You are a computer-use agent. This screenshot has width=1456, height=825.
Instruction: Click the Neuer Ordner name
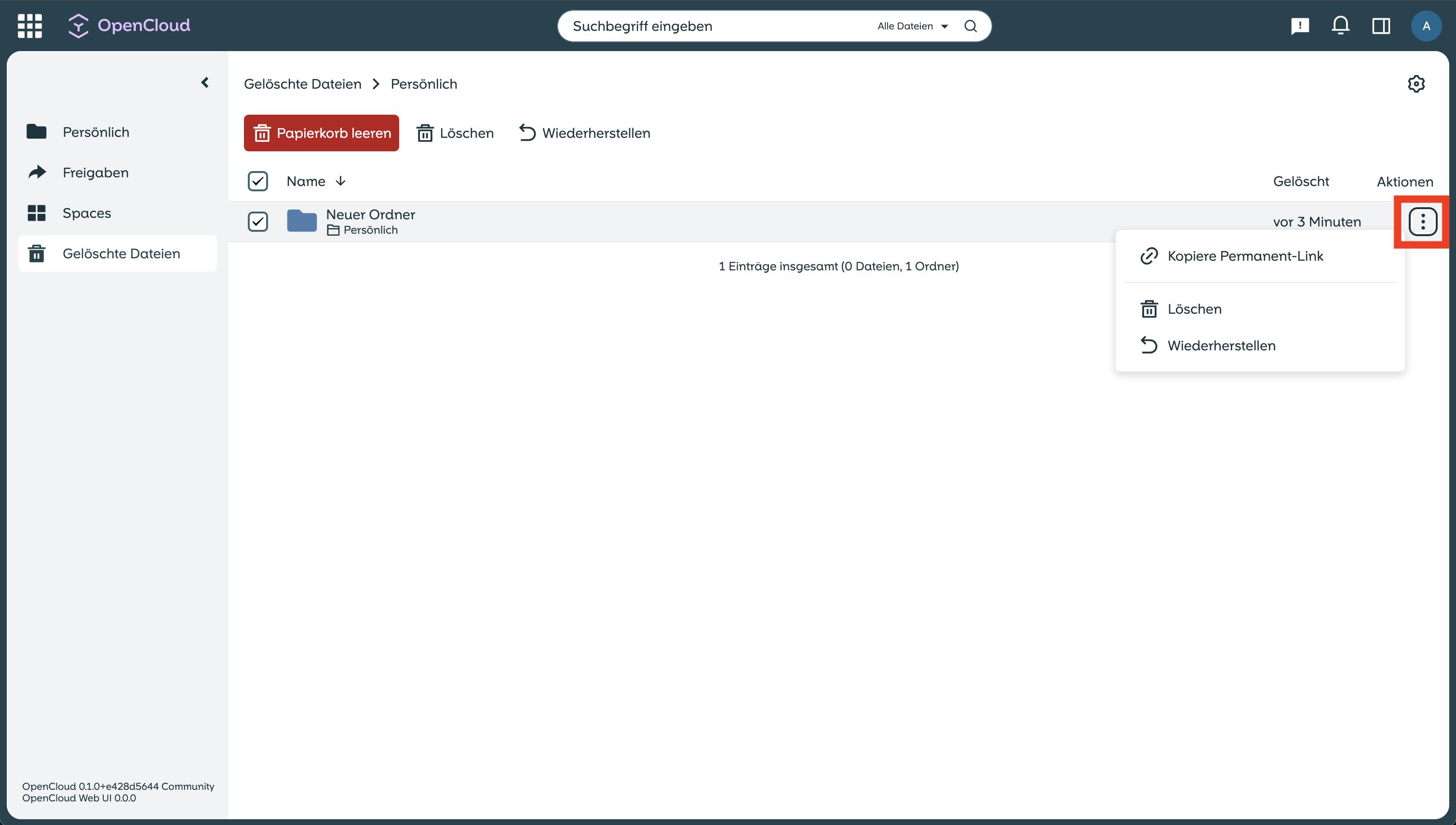click(x=371, y=214)
